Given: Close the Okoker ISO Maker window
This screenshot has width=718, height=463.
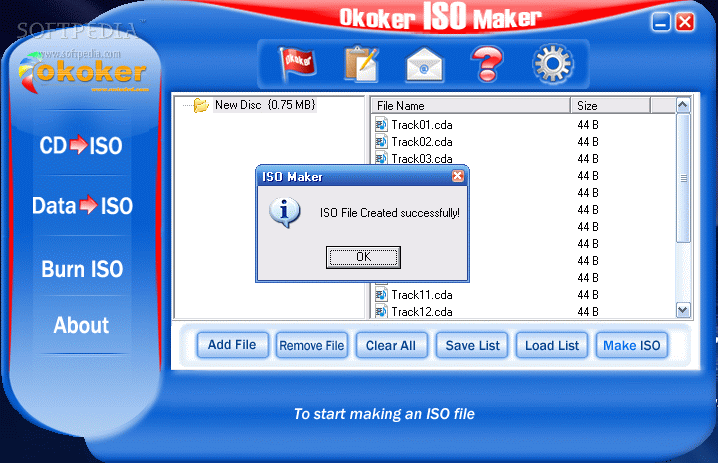Looking at the screenshot, I should point(685,22).
